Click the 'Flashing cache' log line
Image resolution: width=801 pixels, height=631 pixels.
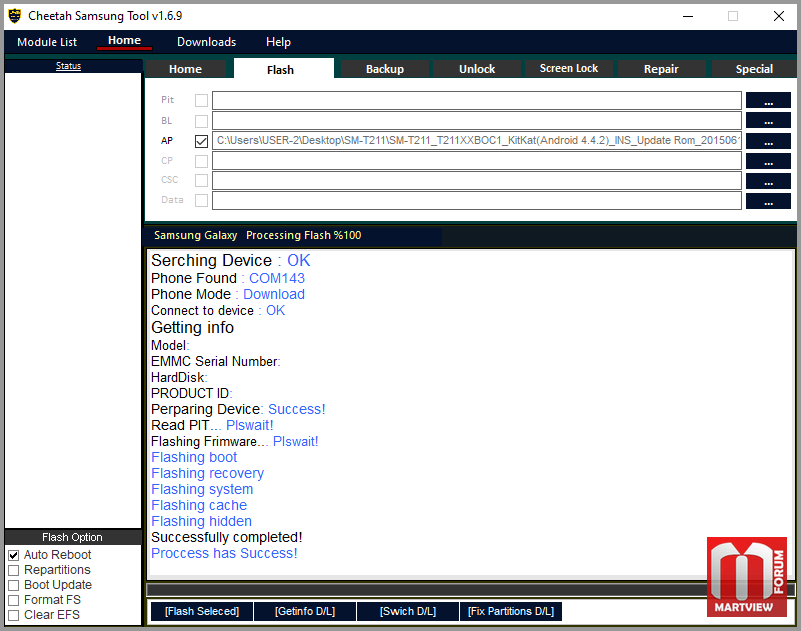pyautogui.click(x=199, y=505)
